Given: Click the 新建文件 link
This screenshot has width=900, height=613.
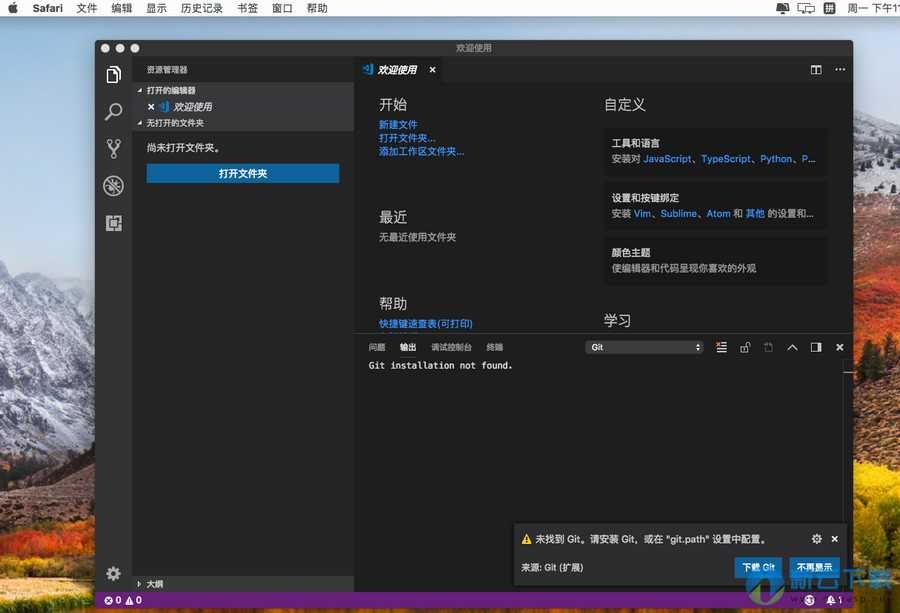Looking at the screenshot, I should [x=398, y=124].
